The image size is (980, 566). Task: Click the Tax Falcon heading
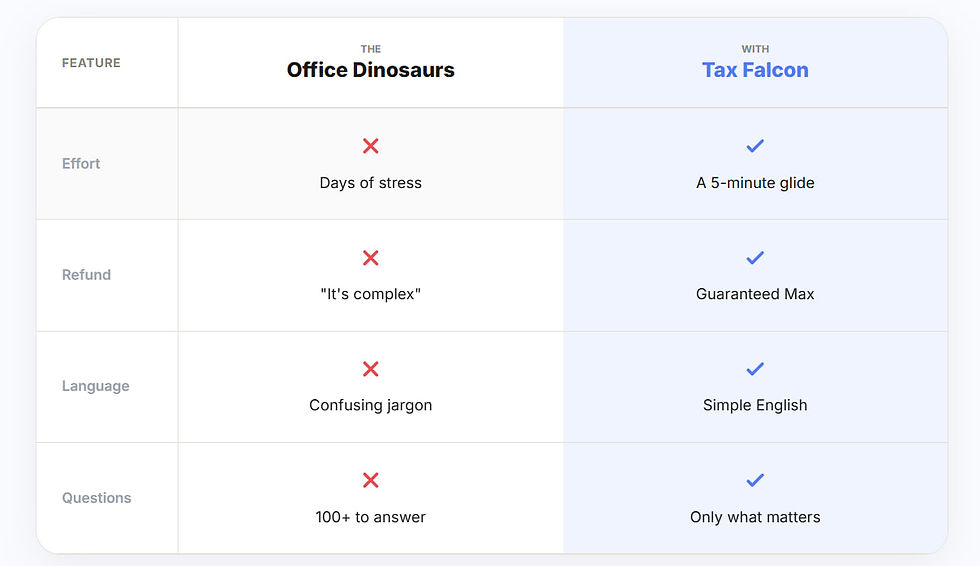[x=755, y=69]
